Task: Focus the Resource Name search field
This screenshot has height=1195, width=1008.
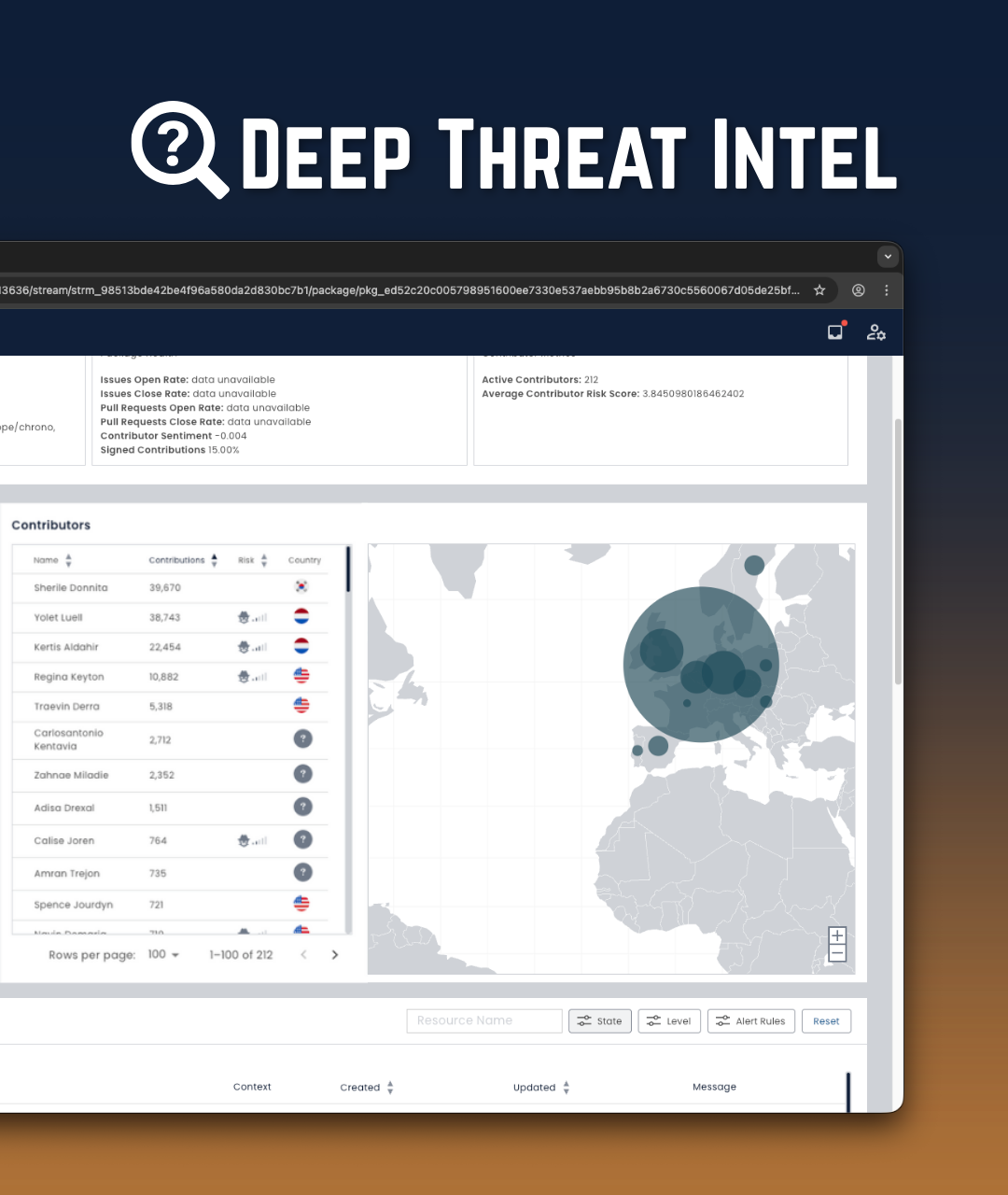Action: [484, 1021]
